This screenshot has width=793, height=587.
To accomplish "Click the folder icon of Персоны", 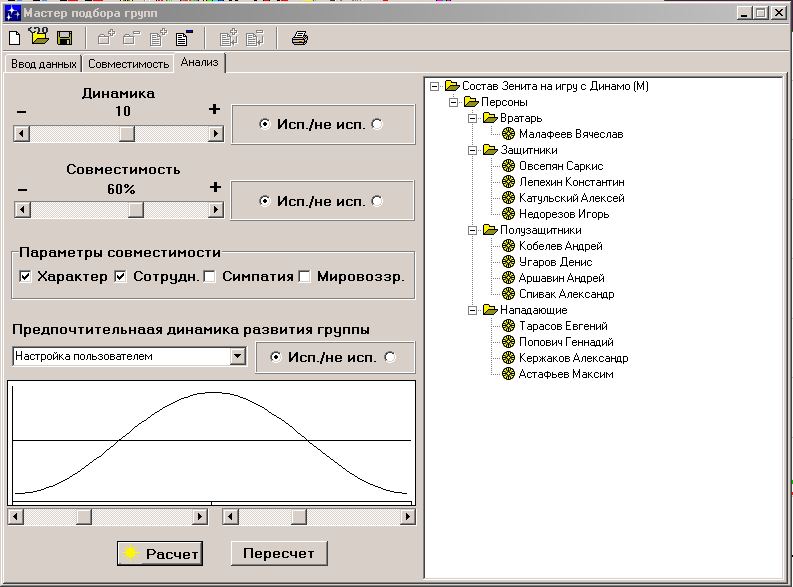I will coord(471,102).
